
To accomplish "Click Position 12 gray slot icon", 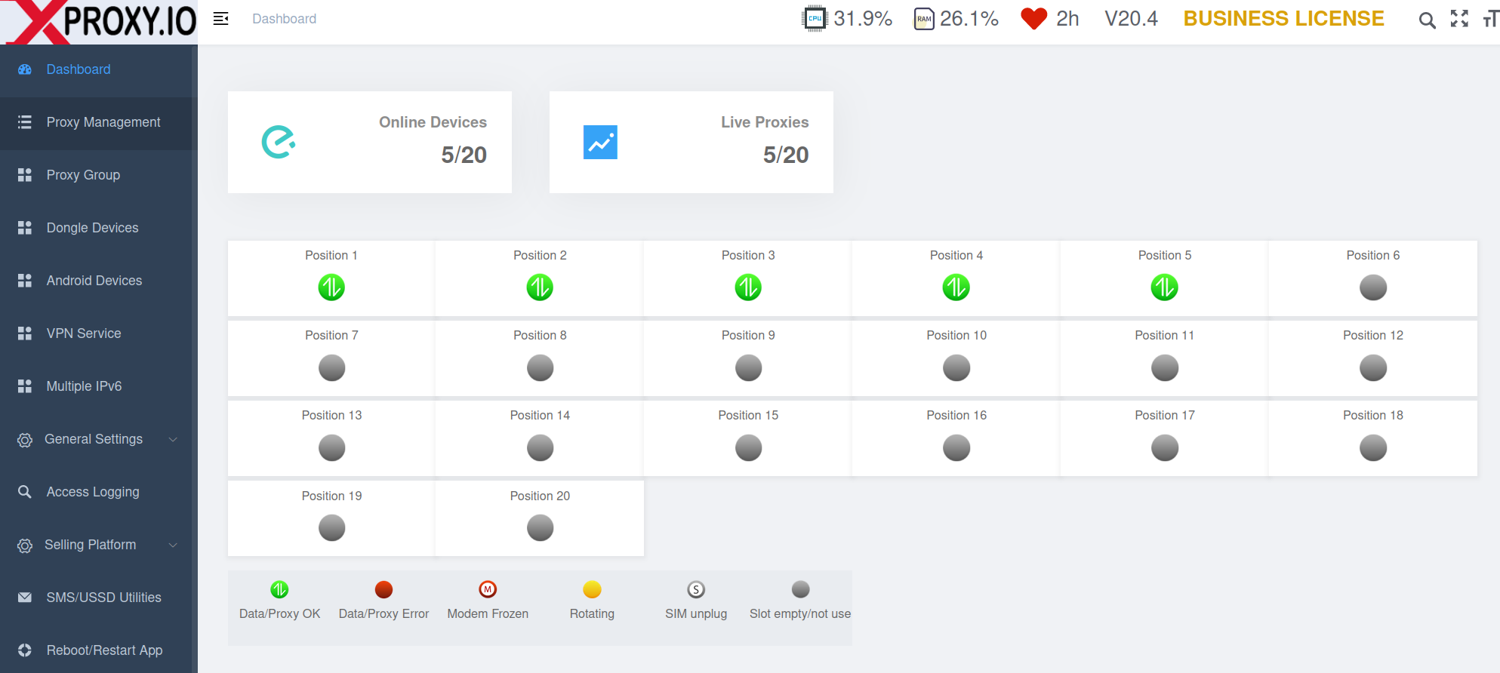I will click(1373, 368).
